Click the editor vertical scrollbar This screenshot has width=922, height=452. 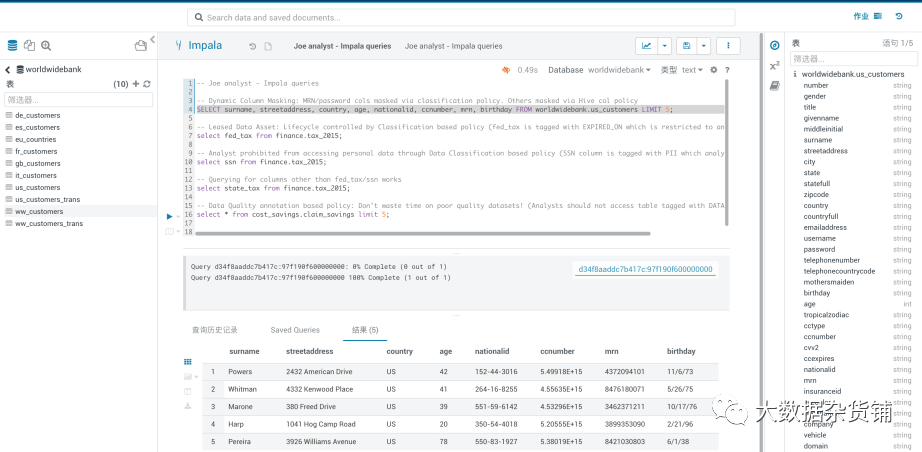pyautogui.click(x=727, y=152)
